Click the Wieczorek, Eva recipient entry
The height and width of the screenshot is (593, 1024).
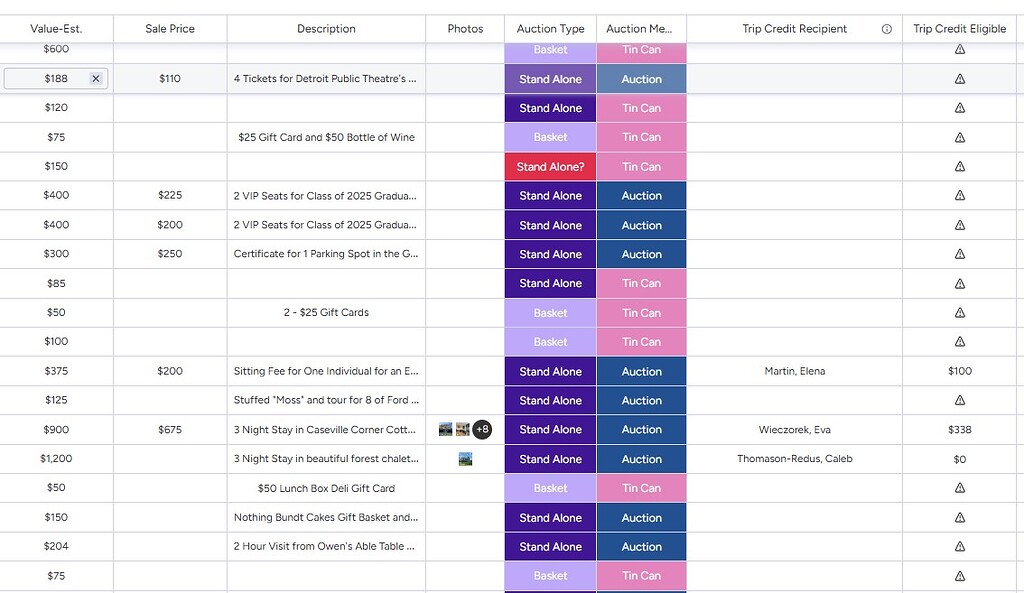(794, 429)
